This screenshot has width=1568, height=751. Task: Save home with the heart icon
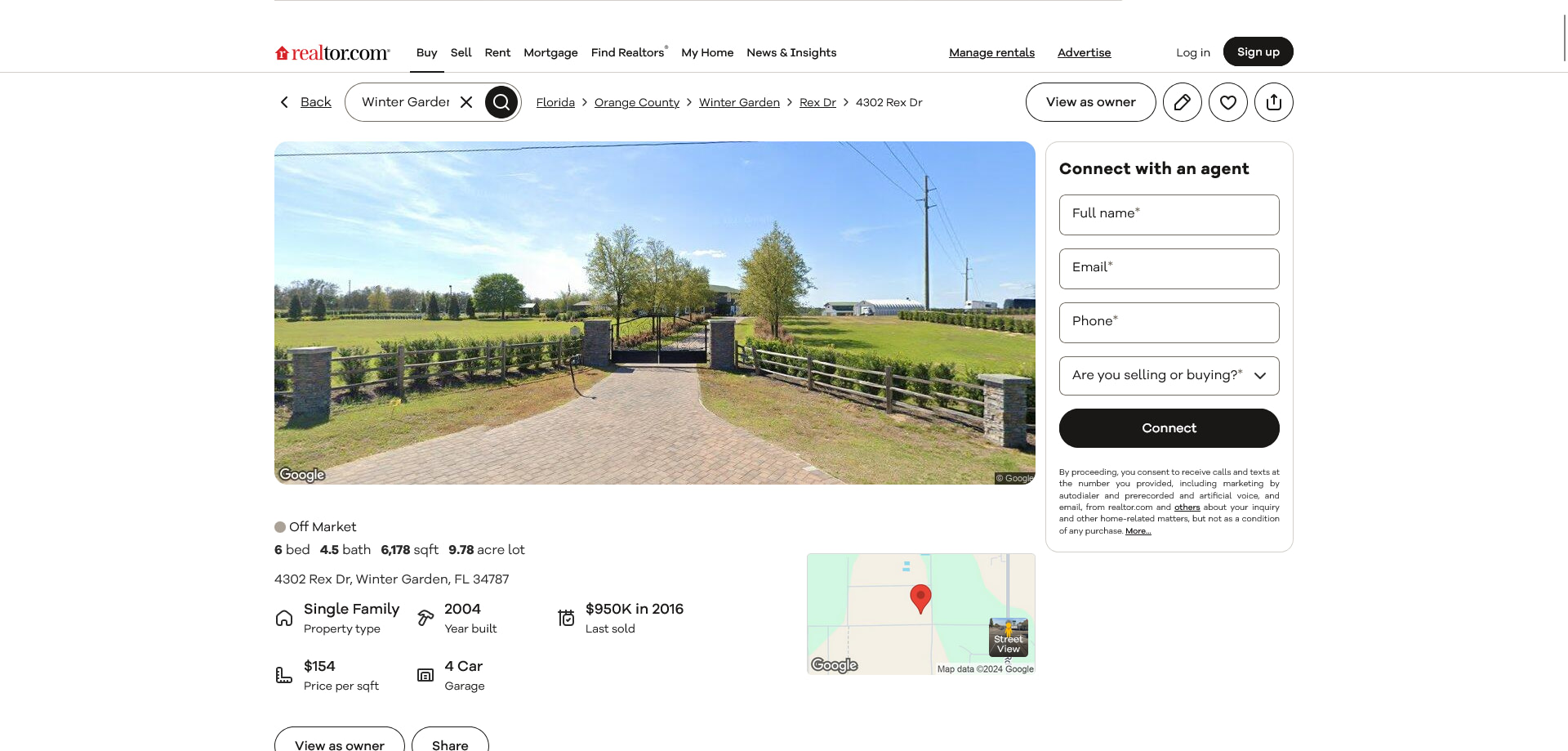click(1227, 102)
